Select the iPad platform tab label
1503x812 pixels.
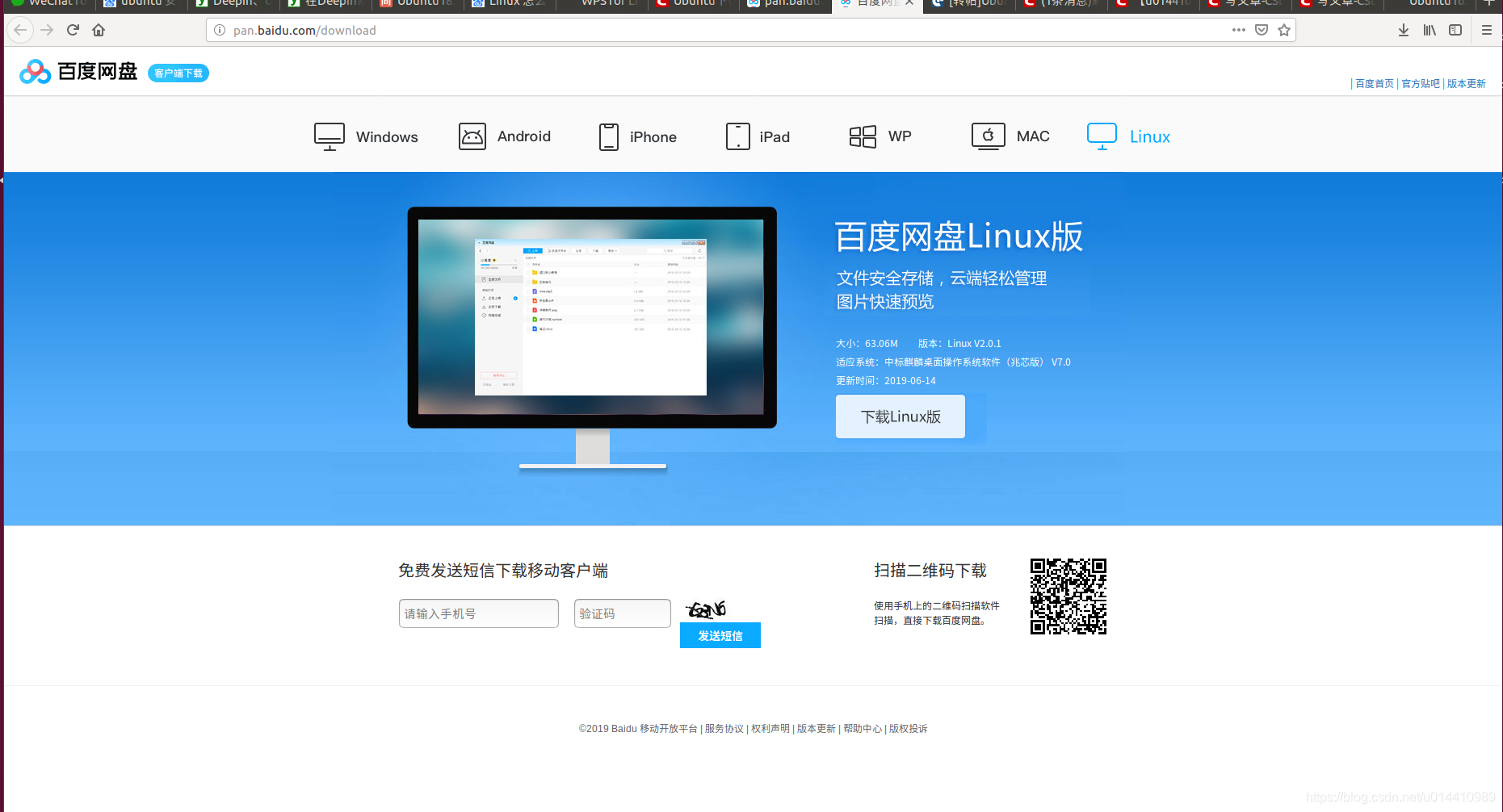point(775,137)
